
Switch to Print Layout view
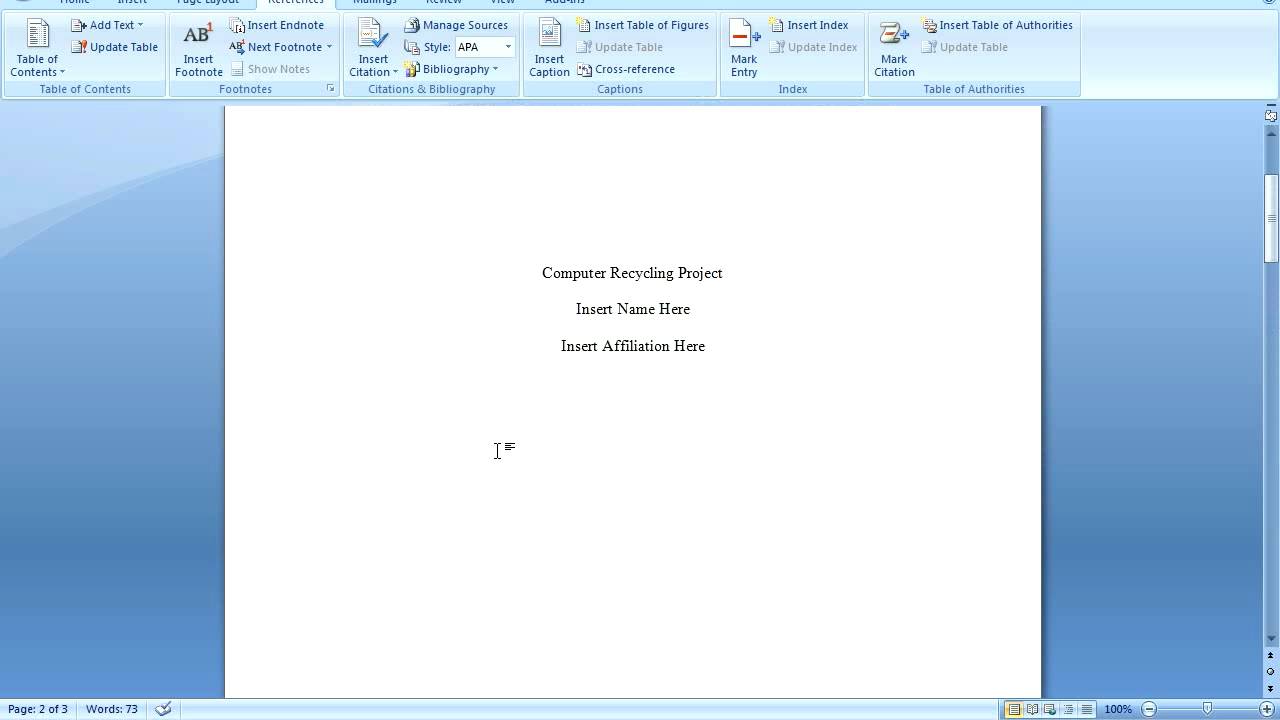pyautogui.click(x=1014, y=709)
